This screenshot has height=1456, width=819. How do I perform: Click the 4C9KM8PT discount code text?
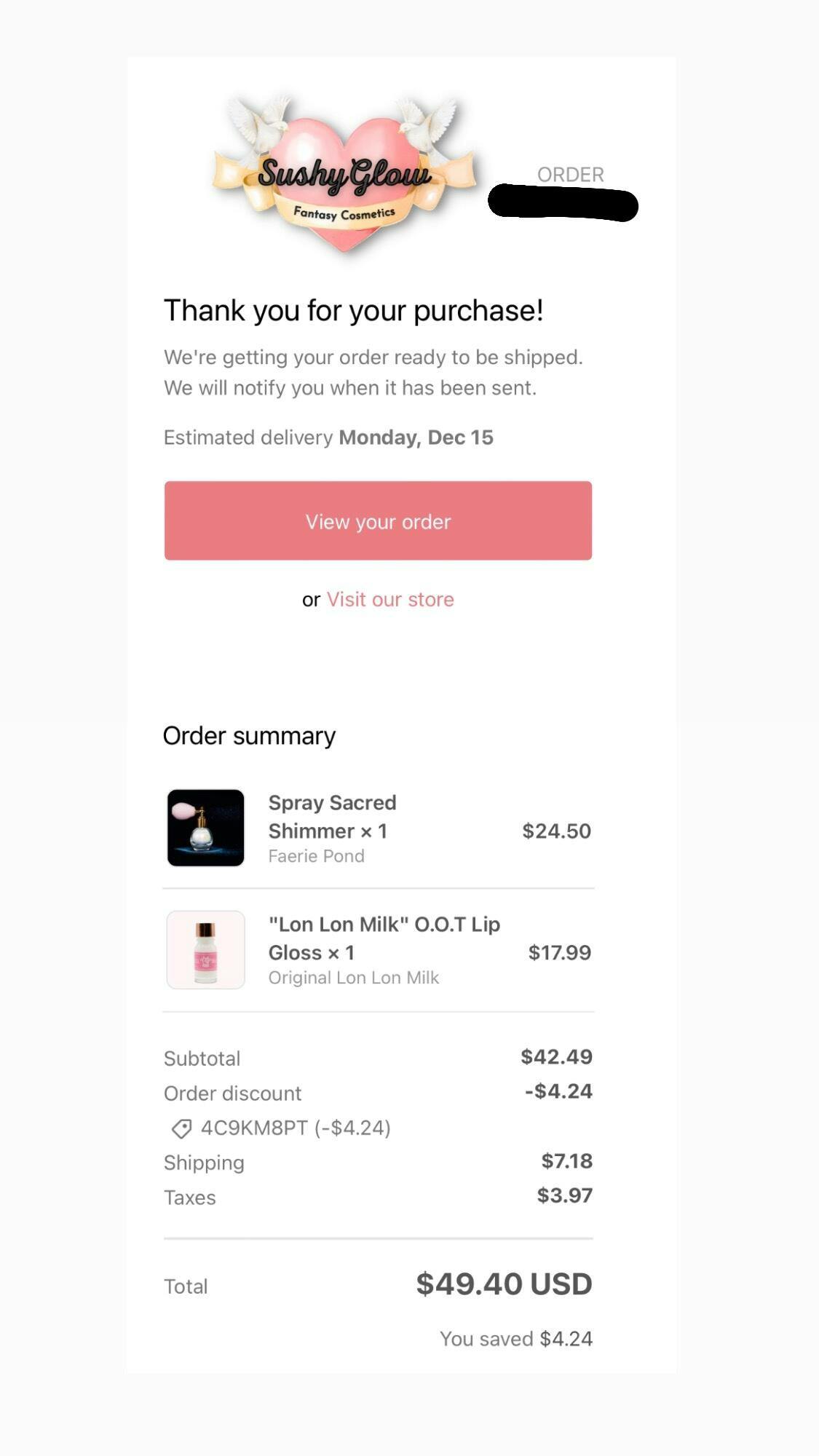[254, 1128]
